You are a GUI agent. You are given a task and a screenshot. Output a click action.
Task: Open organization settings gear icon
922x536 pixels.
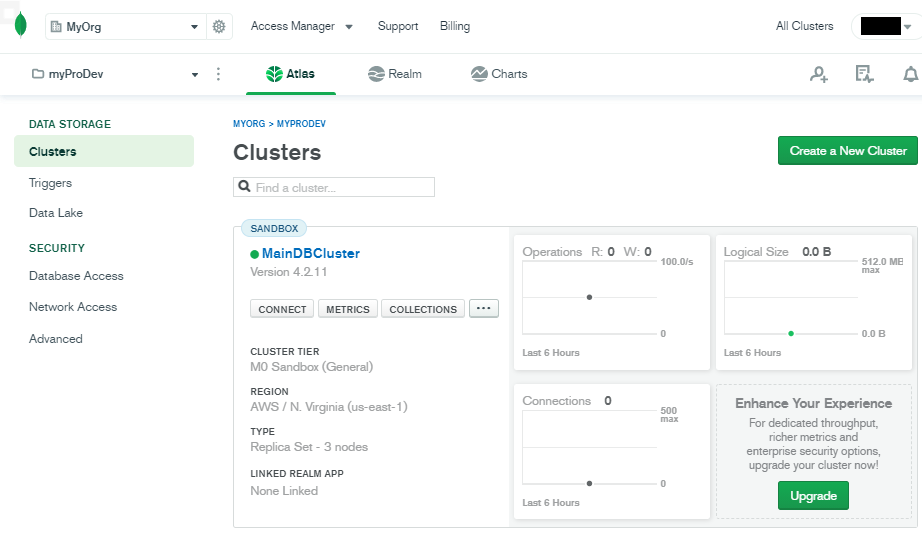click(219, 26)
